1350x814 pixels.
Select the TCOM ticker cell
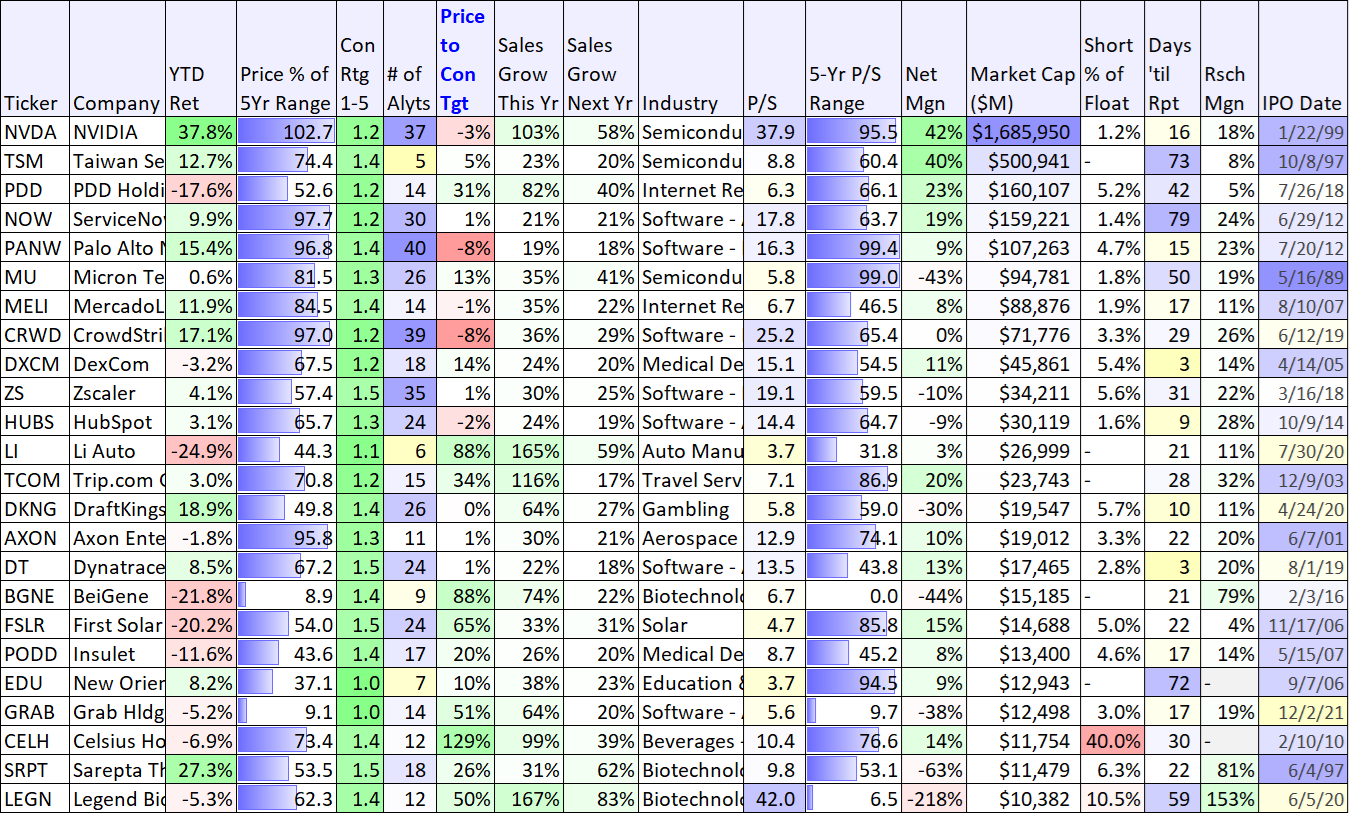coord(35,480)
